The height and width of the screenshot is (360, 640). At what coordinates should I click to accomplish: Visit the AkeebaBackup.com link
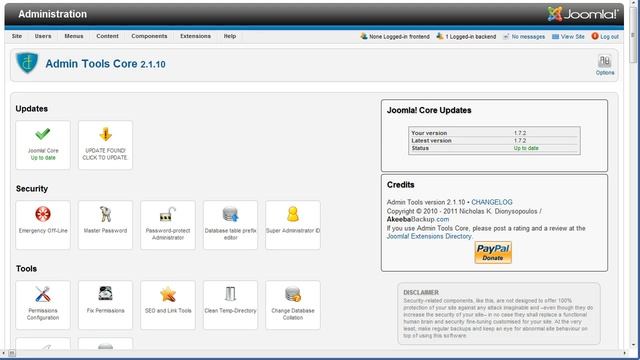[x=418, y=219]
